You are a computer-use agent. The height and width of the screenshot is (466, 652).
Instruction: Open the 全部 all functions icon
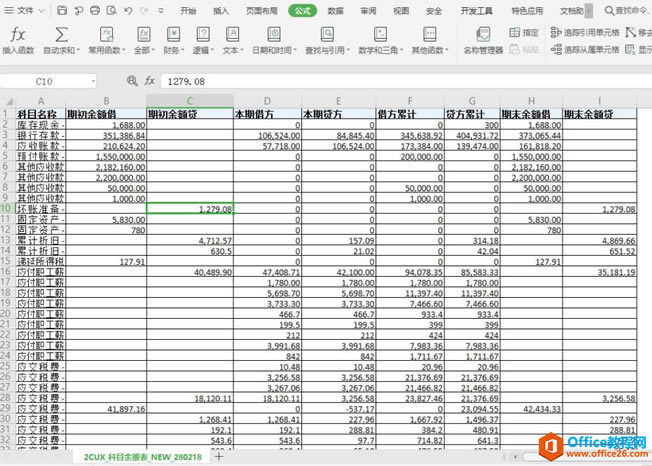[144, 35]
